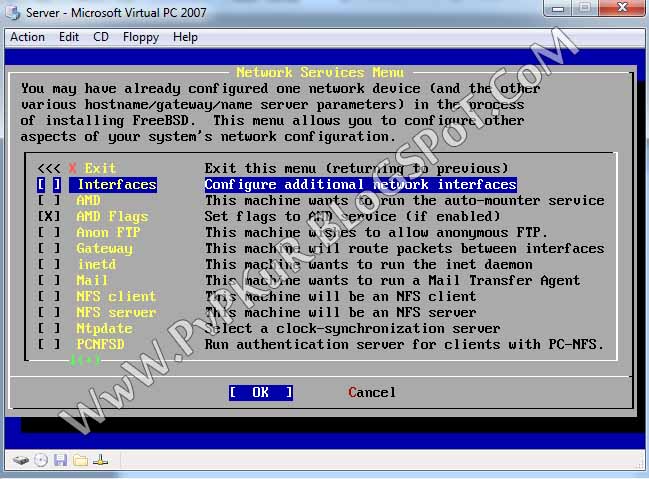Enable the Gateway checkbox
The image size is (649, 479).
(x=49, y=248)
